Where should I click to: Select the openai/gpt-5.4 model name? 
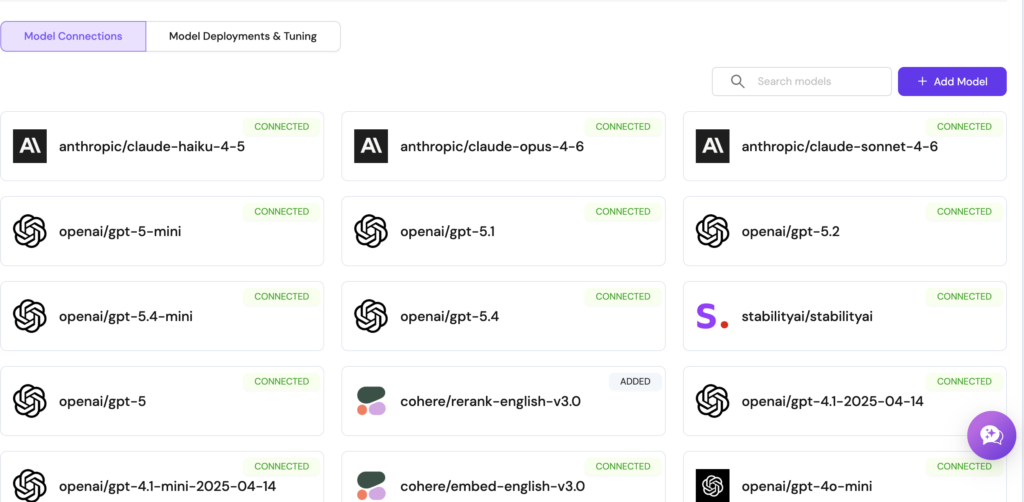450,317
